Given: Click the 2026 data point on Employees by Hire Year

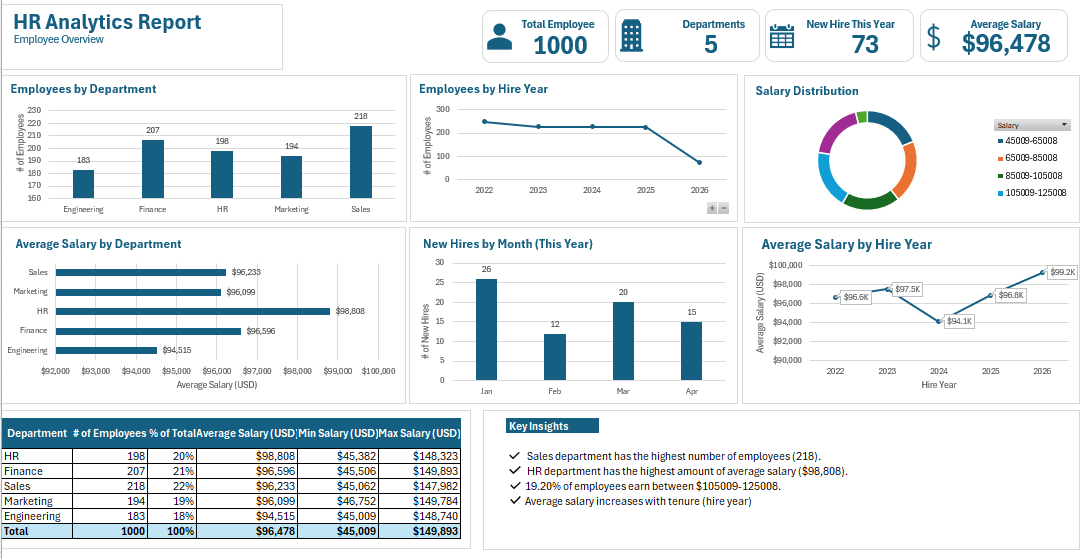Looking at the screenshot, I should click(699, 162).
